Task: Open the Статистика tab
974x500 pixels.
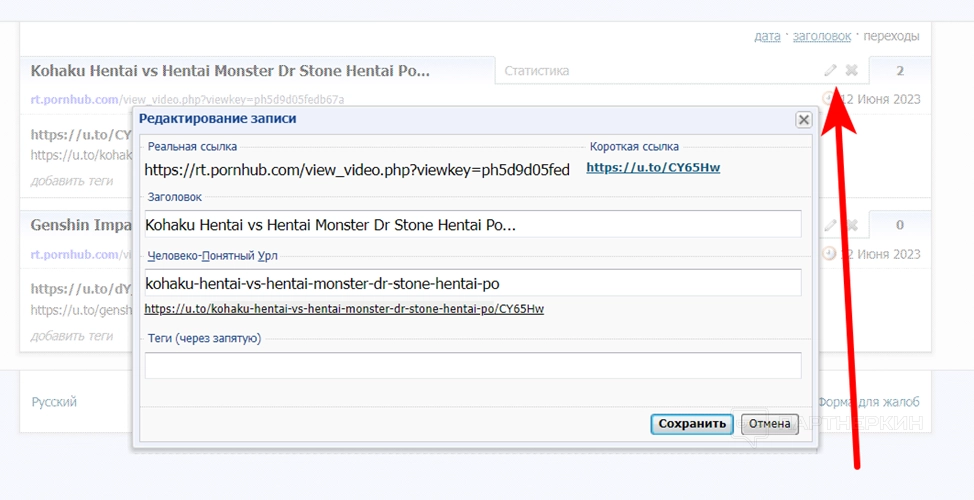Action: (x=537, y=71)
